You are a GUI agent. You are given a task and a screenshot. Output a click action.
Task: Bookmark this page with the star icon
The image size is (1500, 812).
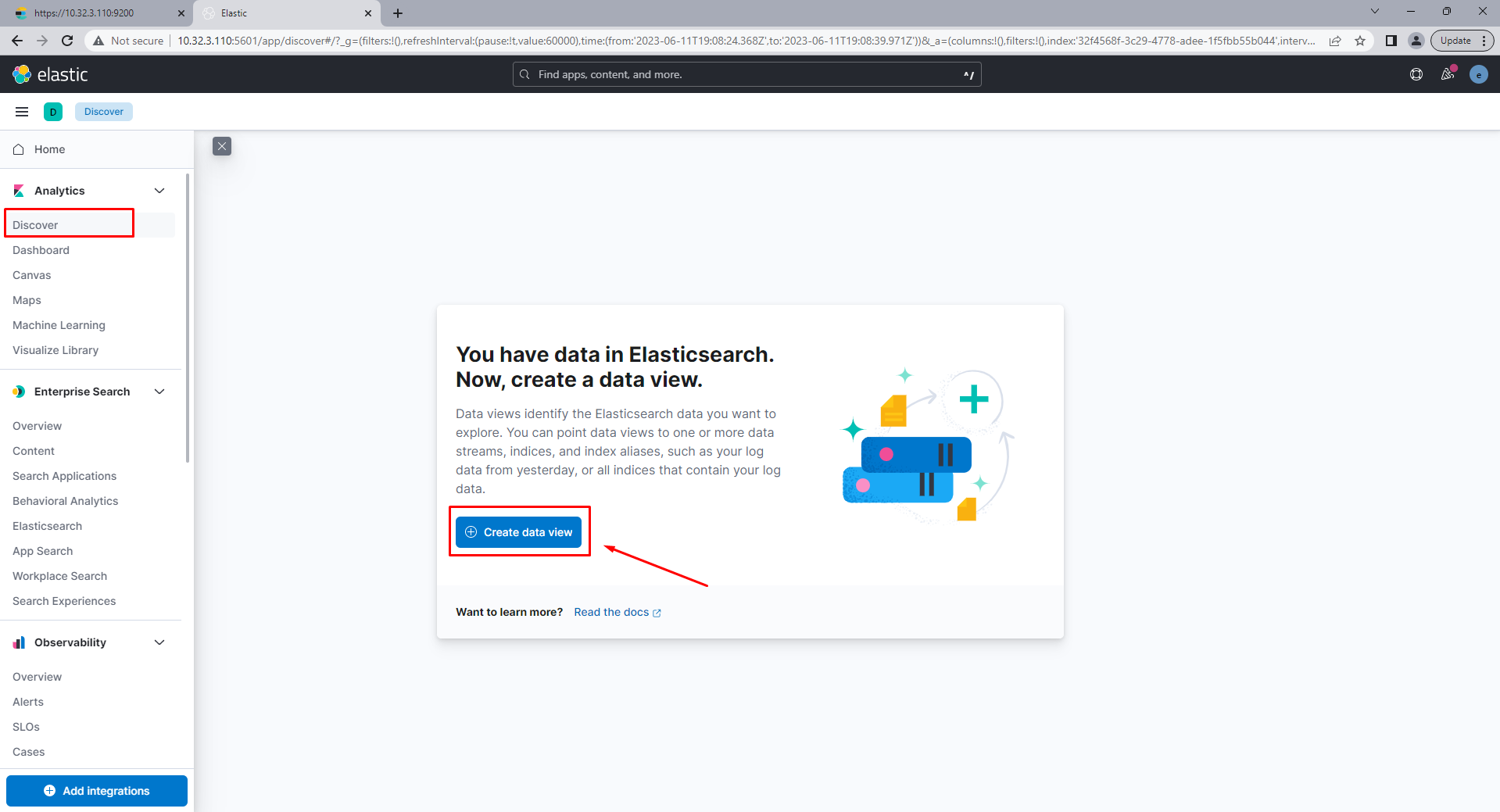(1360, 41)
